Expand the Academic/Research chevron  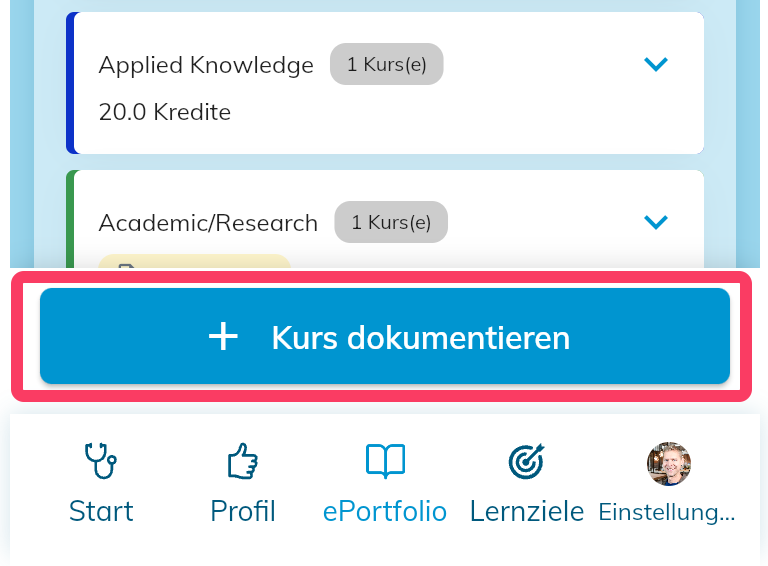click(x=656, y=222)
